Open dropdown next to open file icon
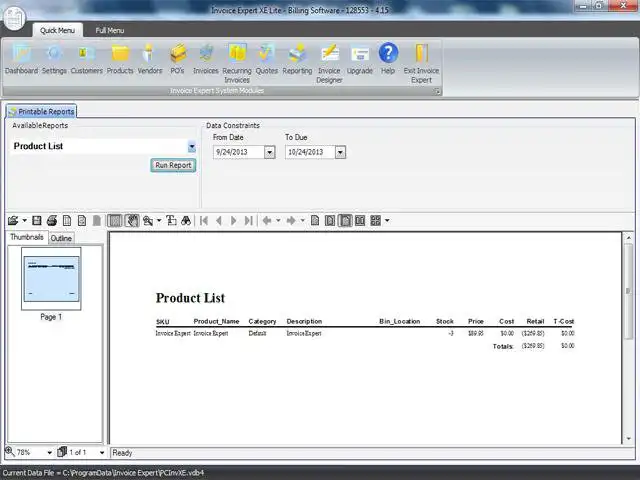Viewport: 640px width, 480px height. tap(24, 221)
